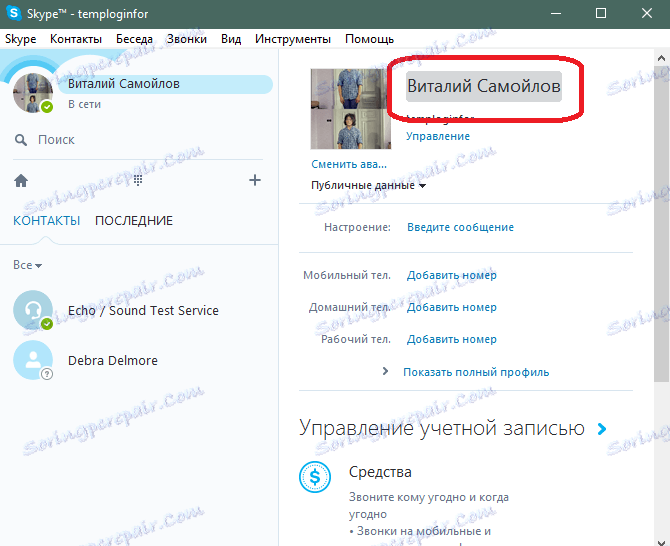Open the Skype menu
The height and width of the screenshot is (546, 670).
click(x=21, y=39)
